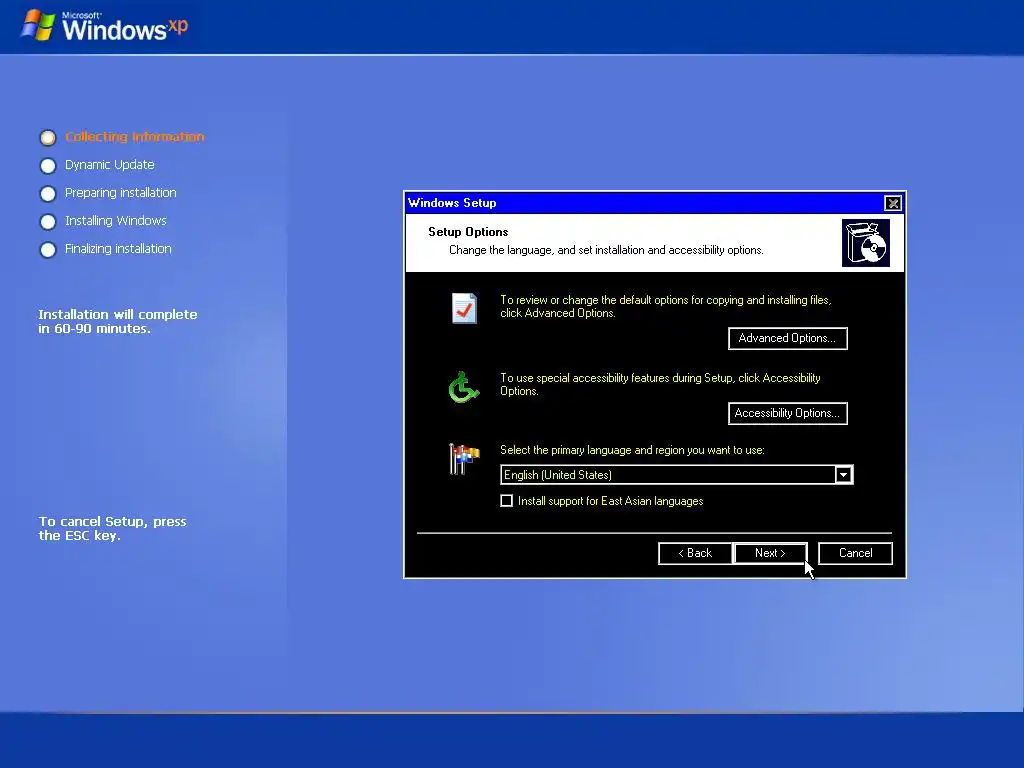This screenshot has width=1024, height=768.
Task: Click the Windows XP logo
Action: 105,26
